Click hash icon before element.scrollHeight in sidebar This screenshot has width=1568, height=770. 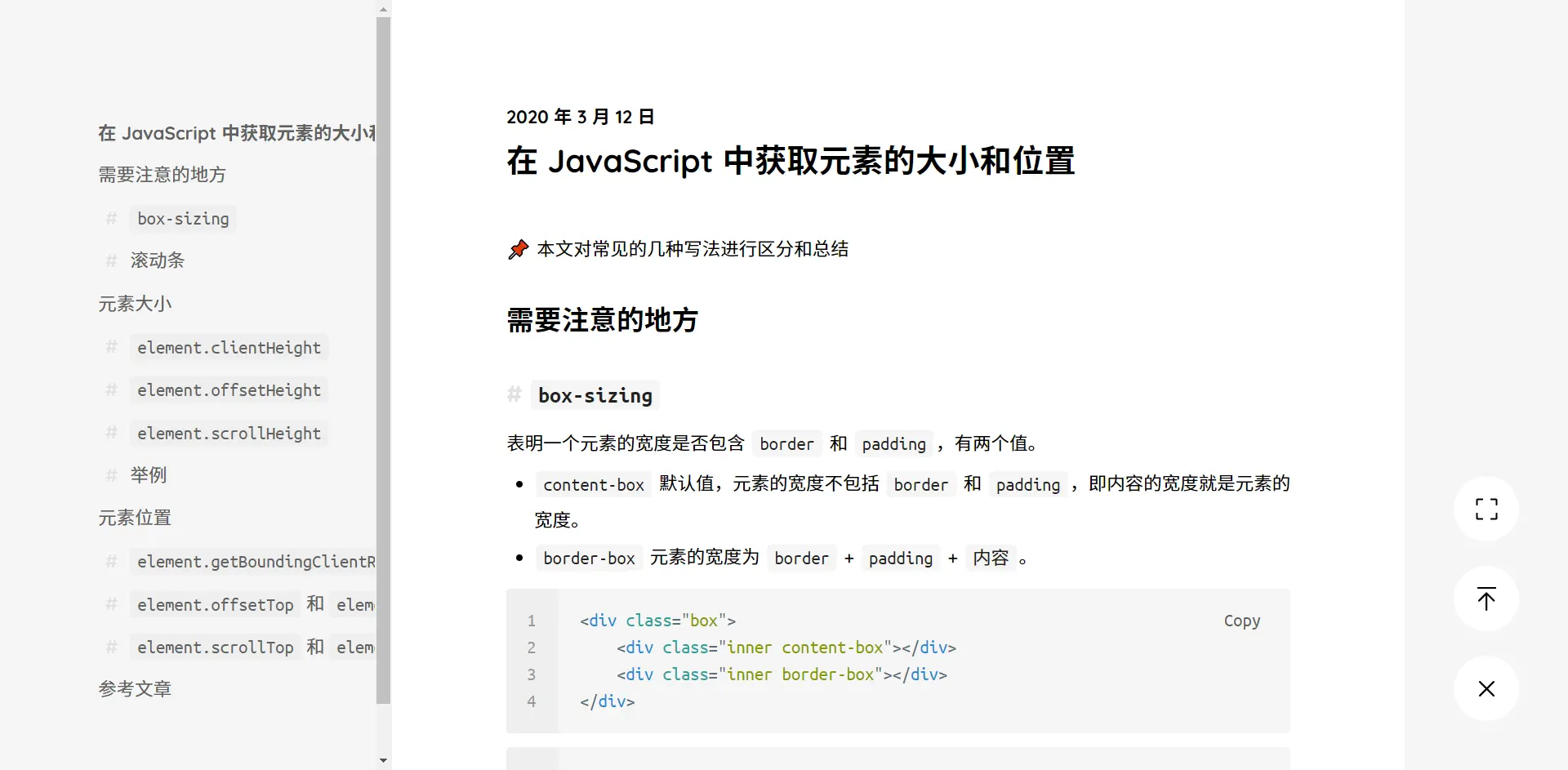pyautogui.click(x=112, y=433)
